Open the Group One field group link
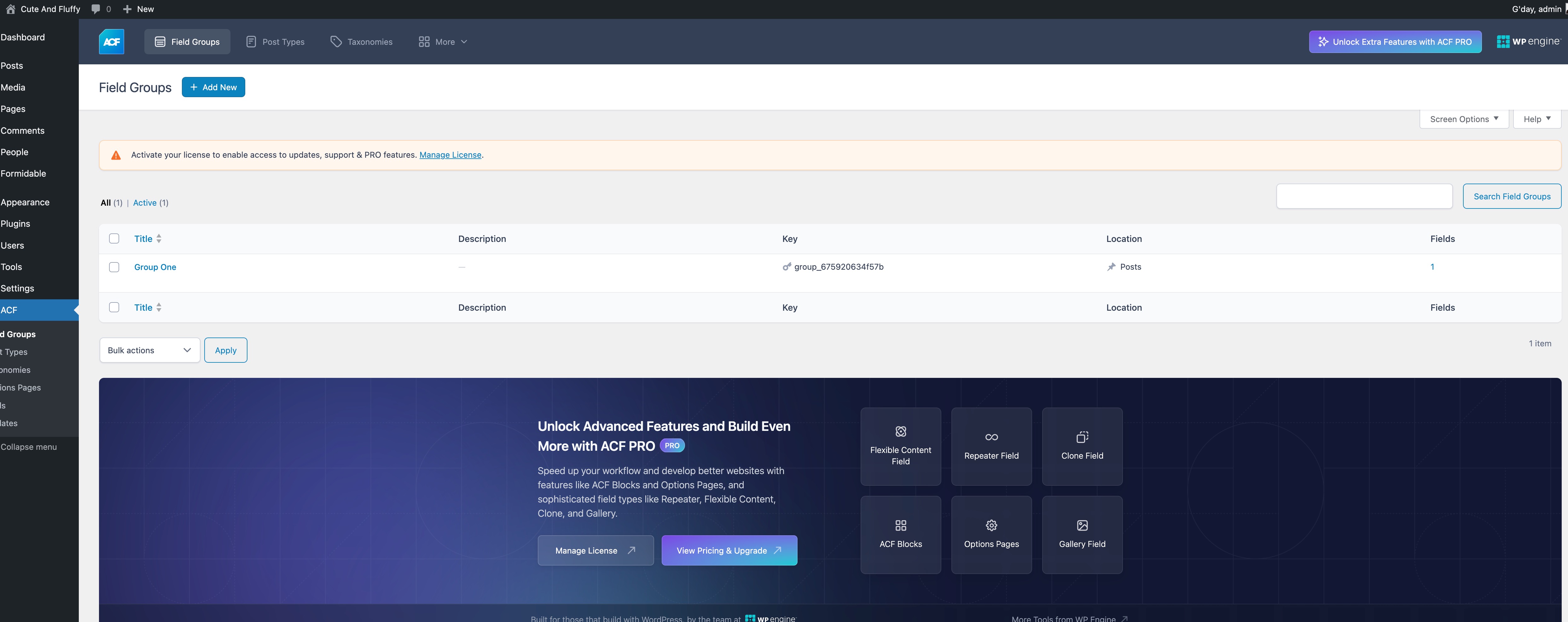This screenshot has width=1568, height=622. (155, 267)
